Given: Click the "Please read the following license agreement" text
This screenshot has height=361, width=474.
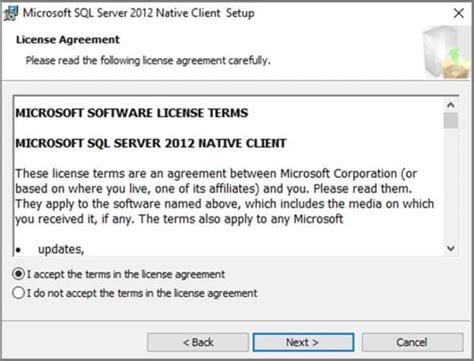Looking at the screenshot, I should pyautogui.click(x=148, y=61).
